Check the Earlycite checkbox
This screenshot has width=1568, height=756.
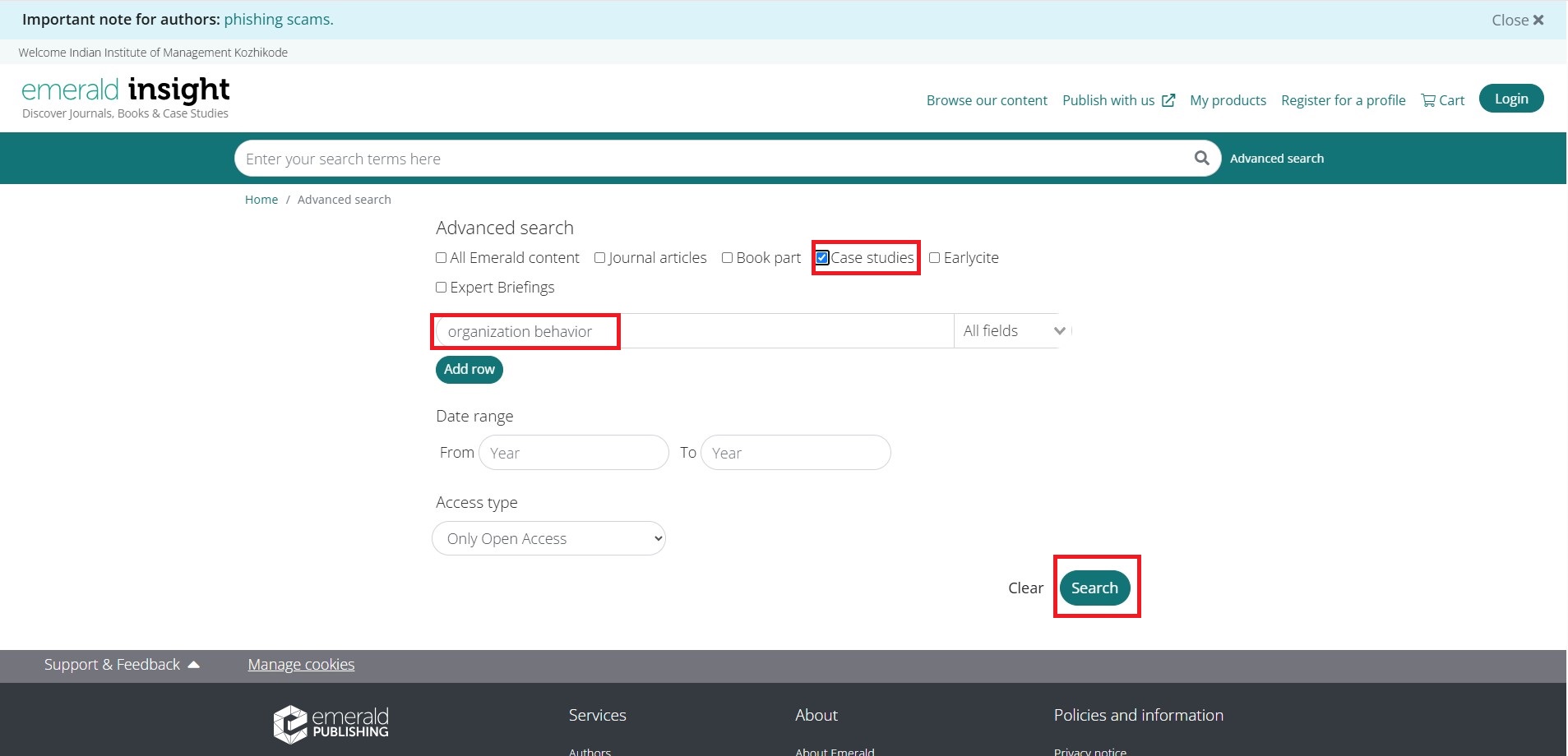934,258
